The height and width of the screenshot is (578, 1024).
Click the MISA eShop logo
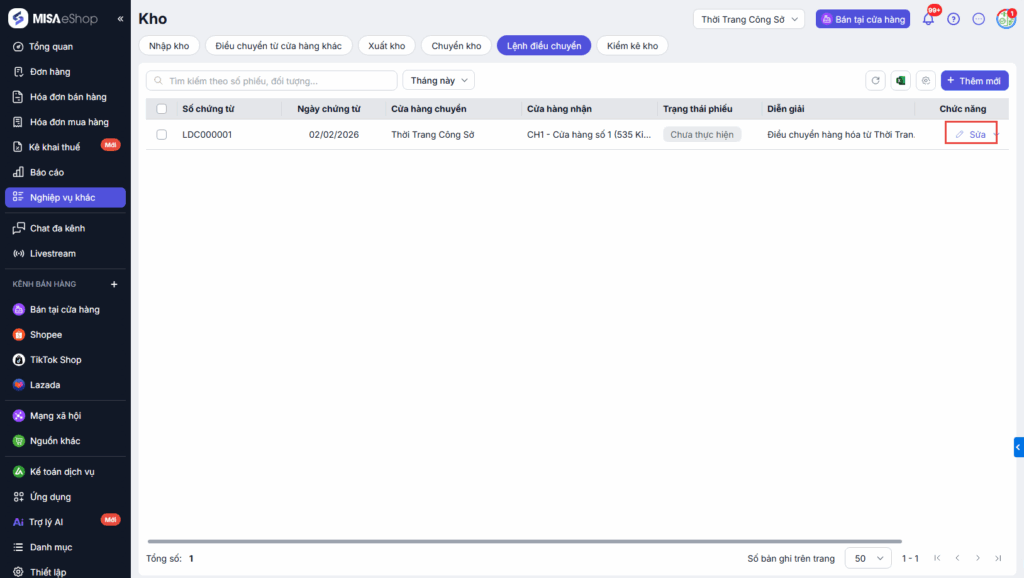[53, 18]
